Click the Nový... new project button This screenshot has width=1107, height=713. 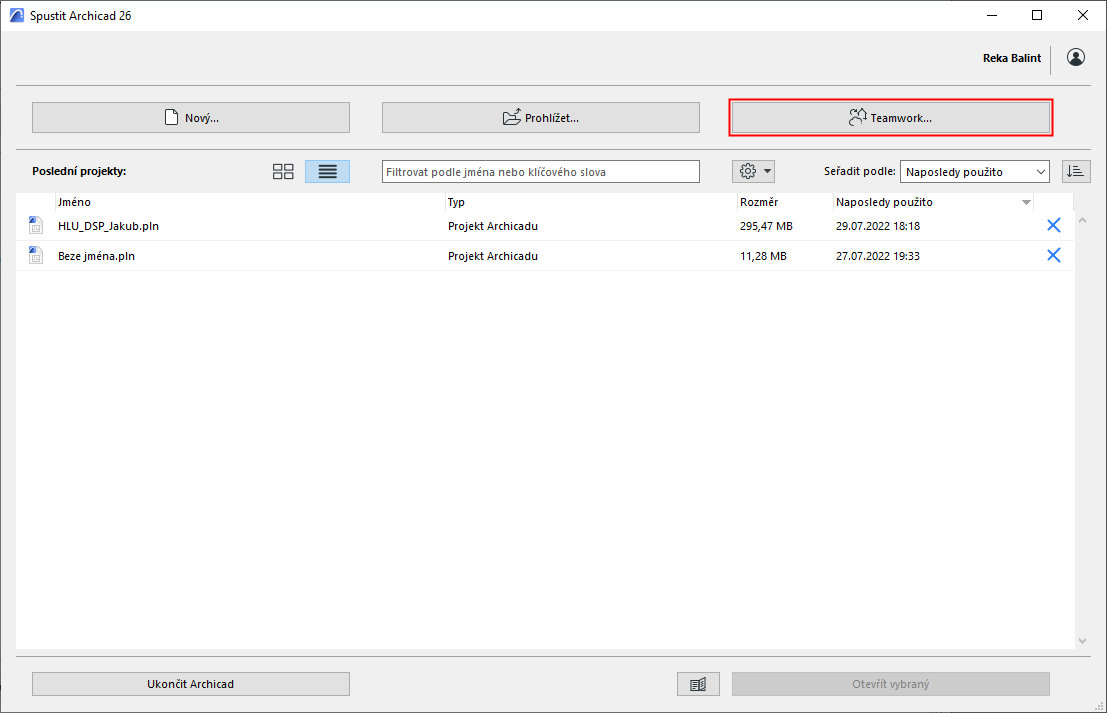coord(191,117)
